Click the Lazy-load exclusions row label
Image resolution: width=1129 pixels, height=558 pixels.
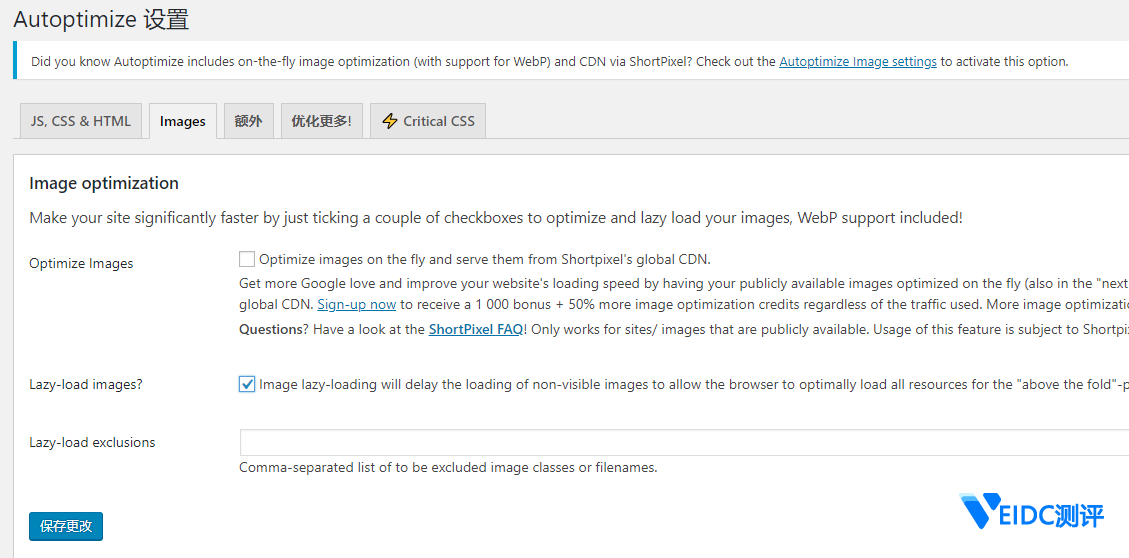pos(92,442)
